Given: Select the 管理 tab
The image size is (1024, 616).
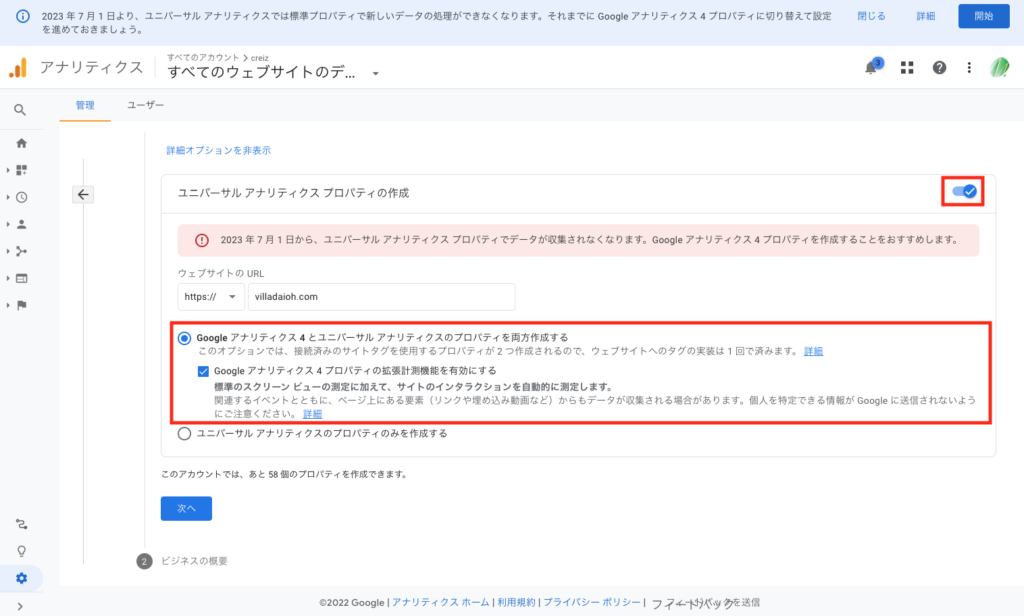Looking at the screenshot, I should [x=85, y=105].
